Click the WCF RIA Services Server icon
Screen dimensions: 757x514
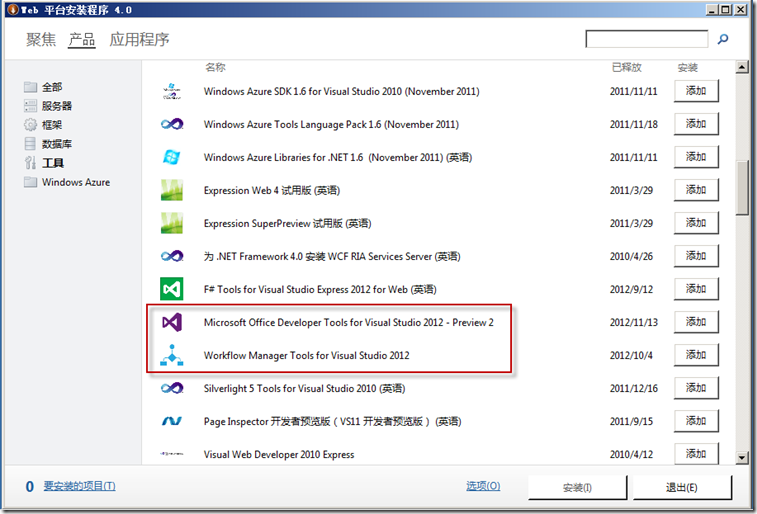click(x=172, y=256)
